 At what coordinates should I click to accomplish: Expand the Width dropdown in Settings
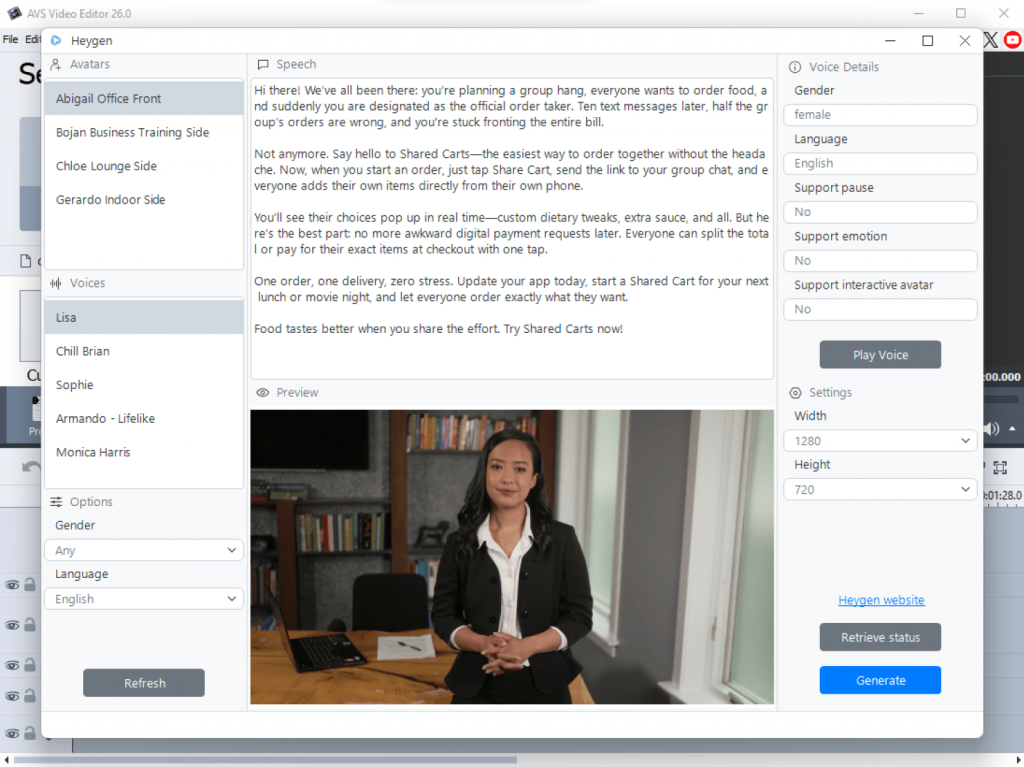[x=880, y=441]
